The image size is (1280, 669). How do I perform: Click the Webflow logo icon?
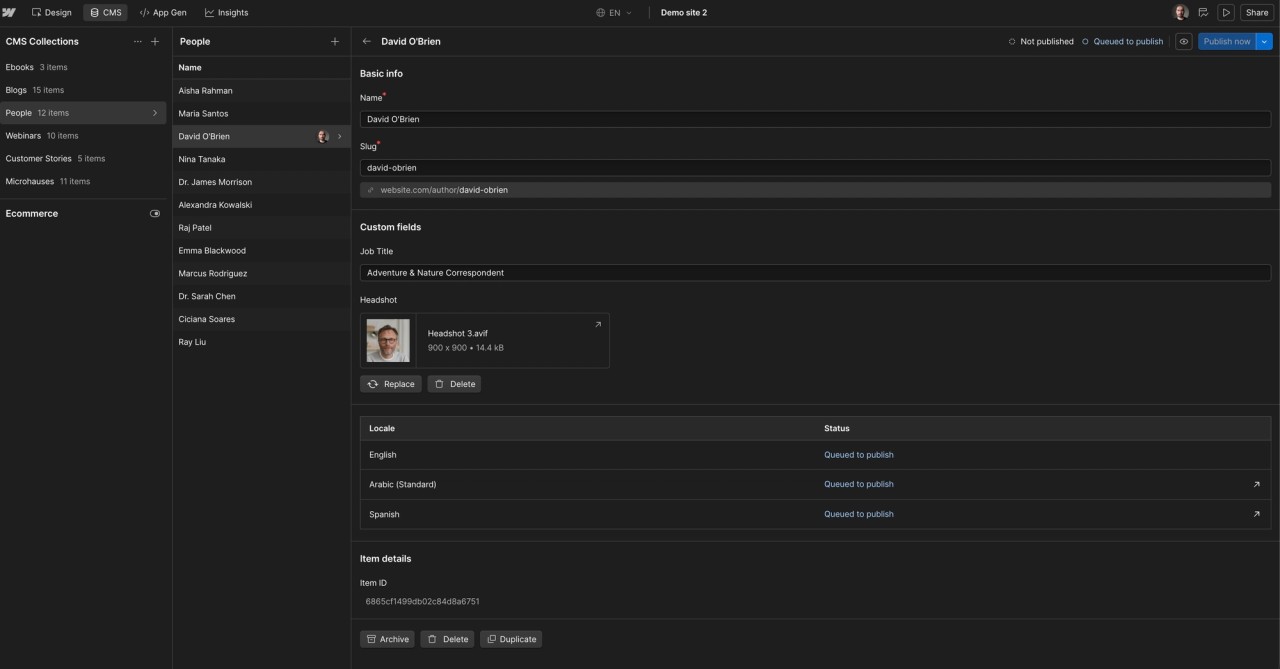(9, 12)
